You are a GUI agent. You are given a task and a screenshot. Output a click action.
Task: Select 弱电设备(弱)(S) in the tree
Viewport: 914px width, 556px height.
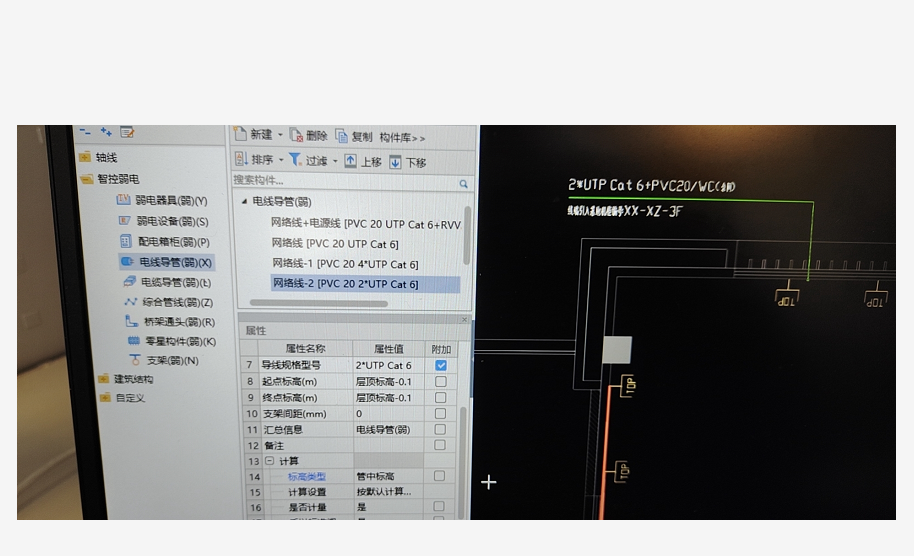coord(163,221)
